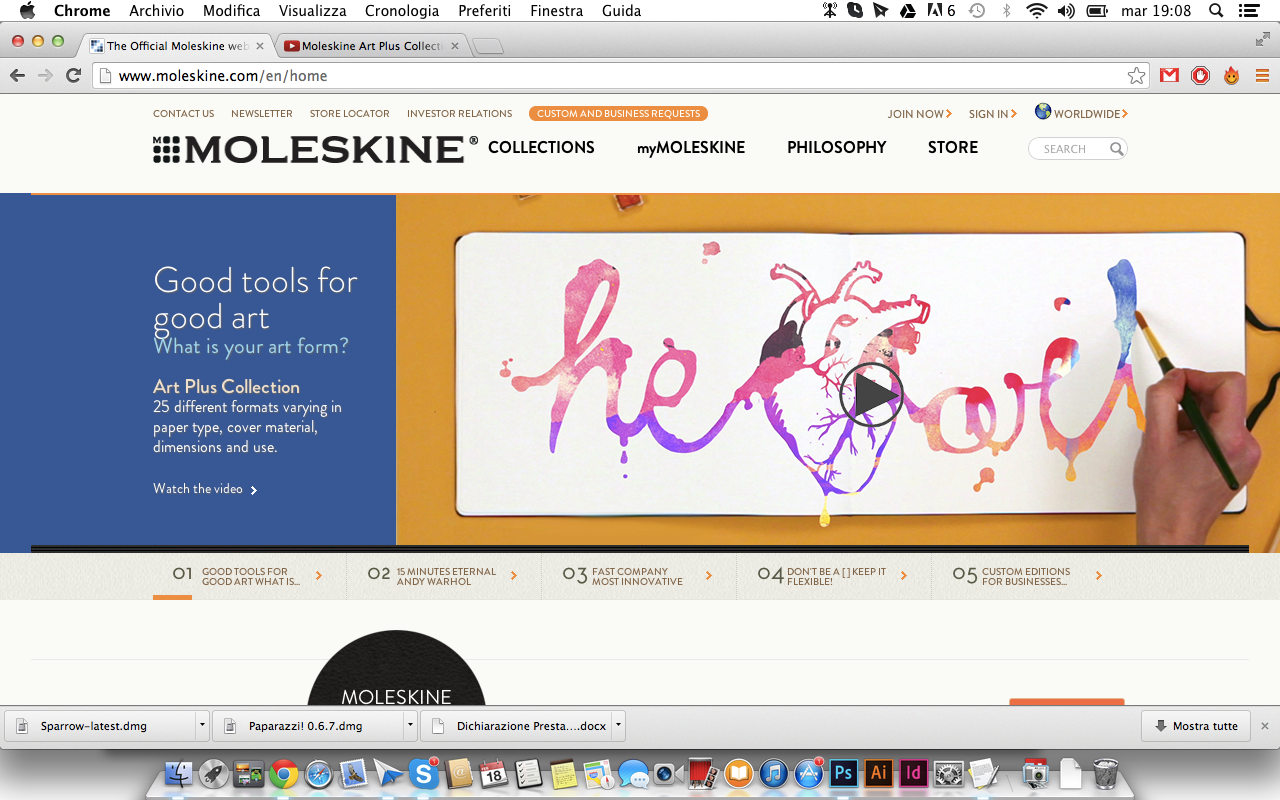Image resolution: width=1280 pixels, height=800 pixels.
Task: Open the Sparrow-latest.dmg download dropdown arrow
Action: [202, 726]
